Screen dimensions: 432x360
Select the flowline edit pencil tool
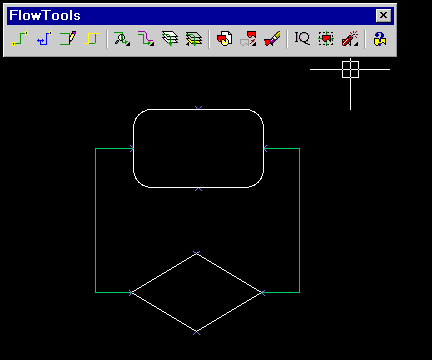pyautogui.click(x=68, y=39)
